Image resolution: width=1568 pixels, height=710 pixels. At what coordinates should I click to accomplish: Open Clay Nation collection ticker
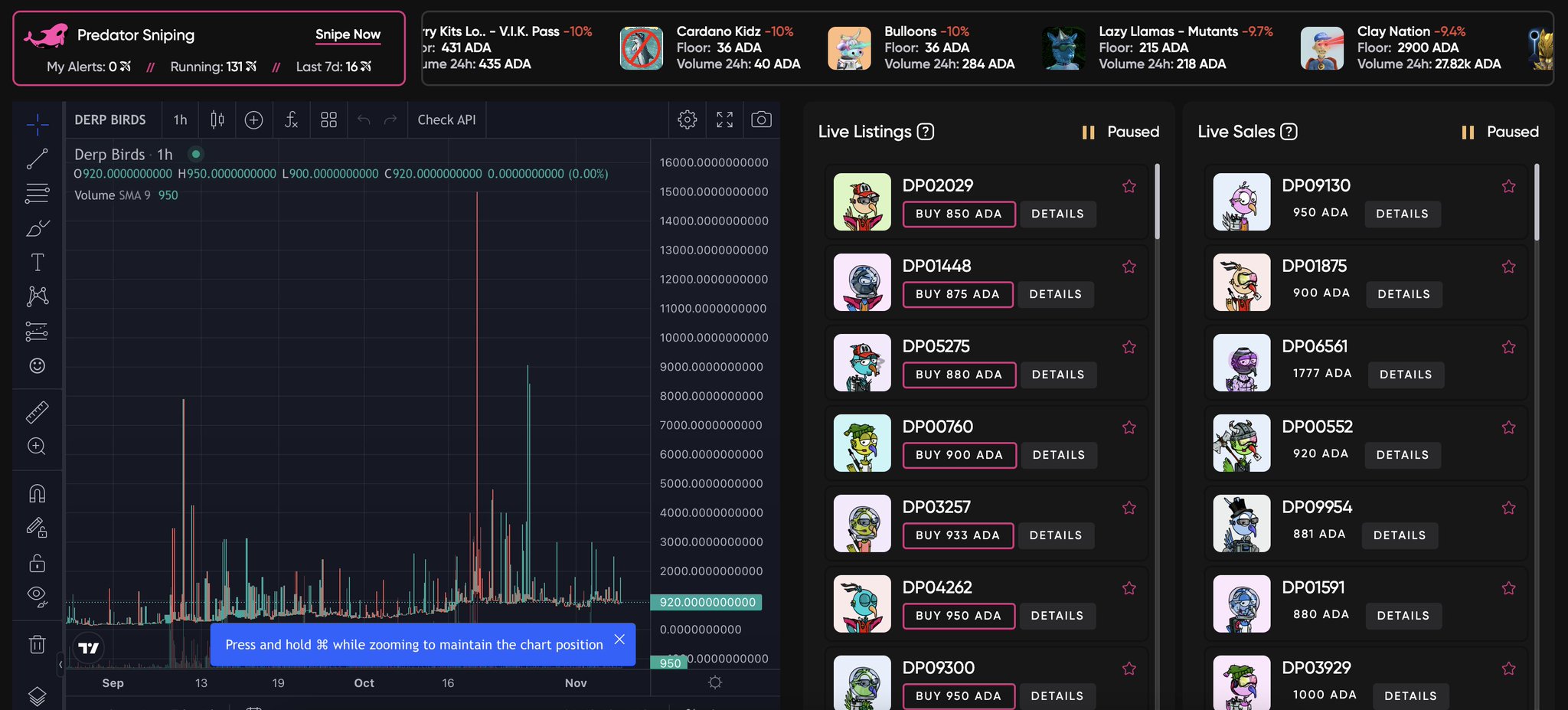[x=1401, y=47]
